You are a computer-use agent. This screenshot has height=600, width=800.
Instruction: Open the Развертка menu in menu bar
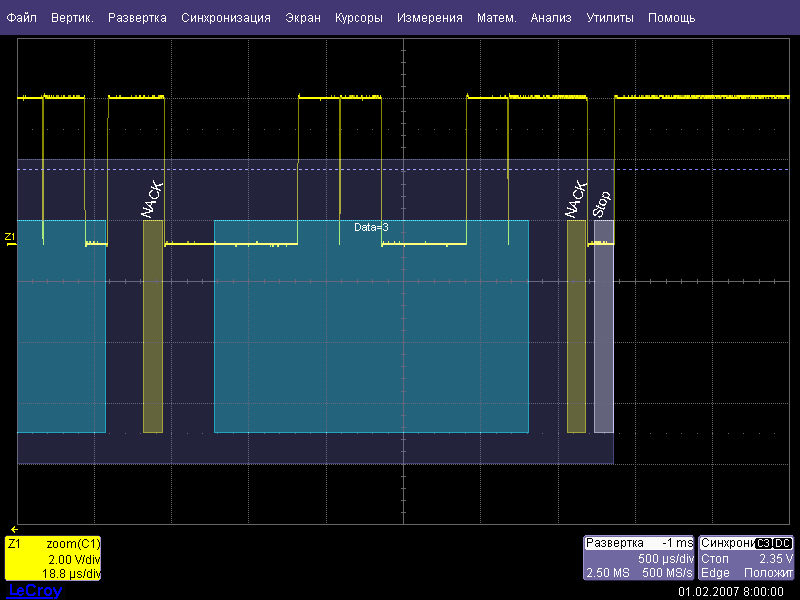point(137,18)
